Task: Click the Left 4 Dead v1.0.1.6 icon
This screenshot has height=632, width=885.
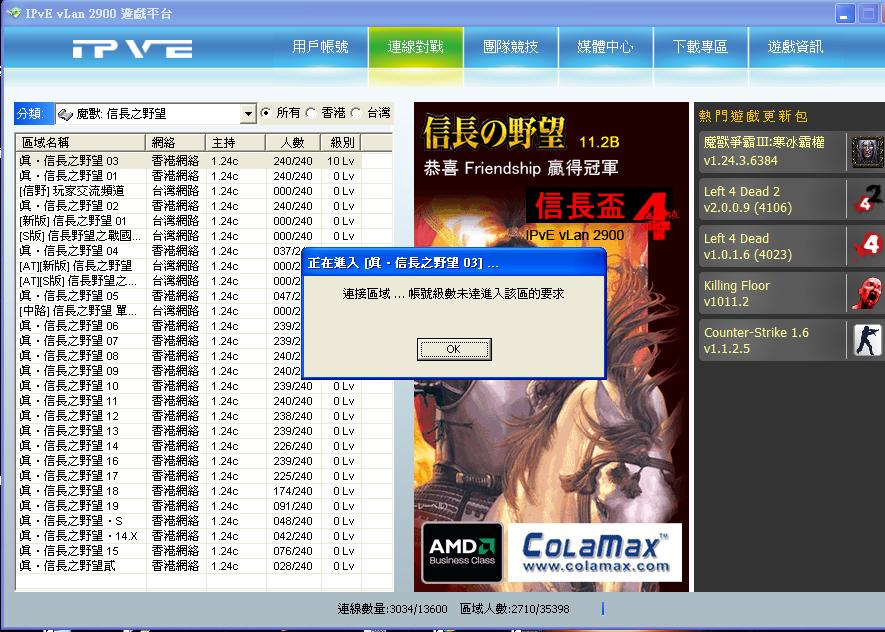Action: click(x=867, y=246)
